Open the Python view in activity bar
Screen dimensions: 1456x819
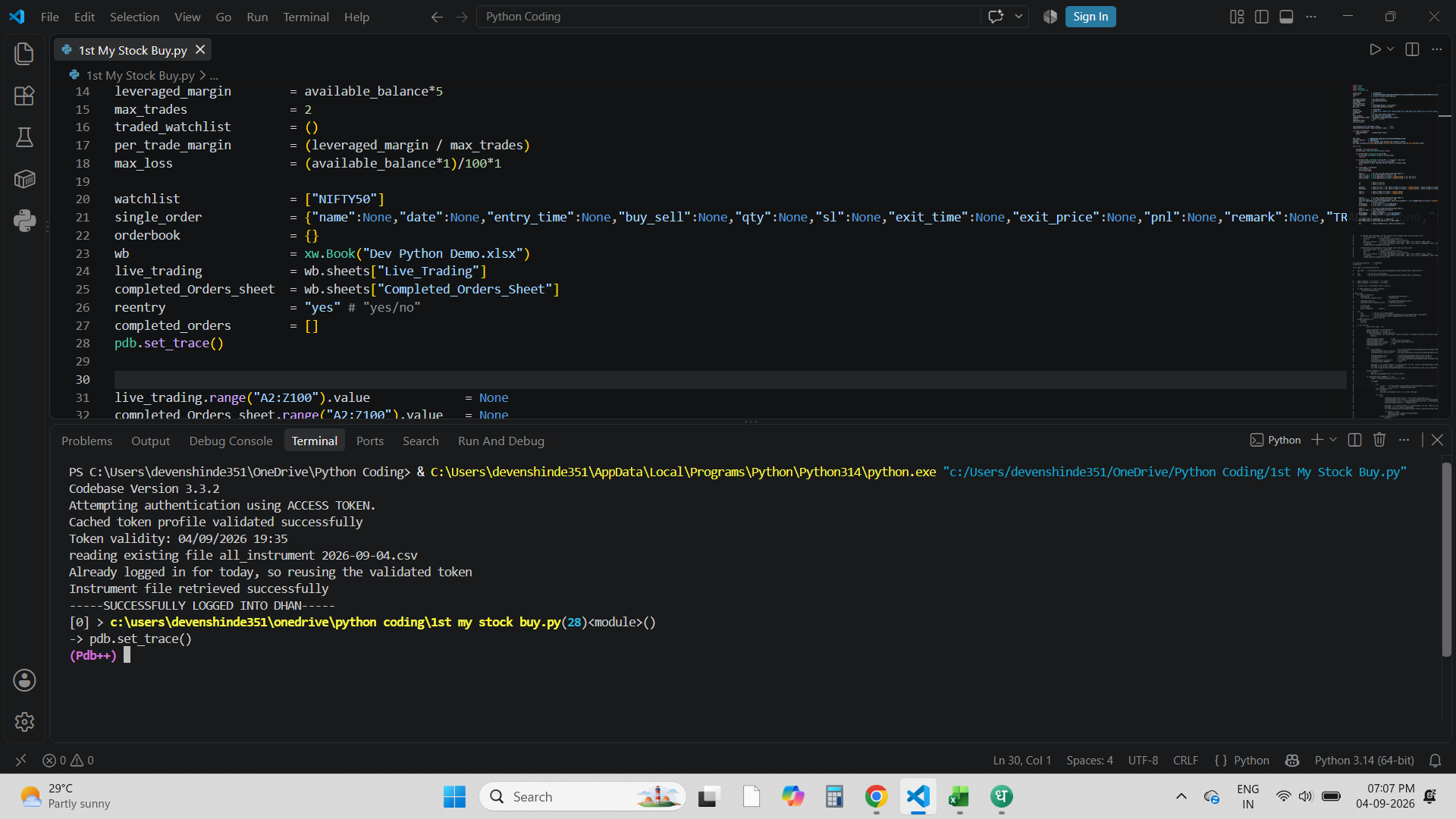click(x=24, y=221)
